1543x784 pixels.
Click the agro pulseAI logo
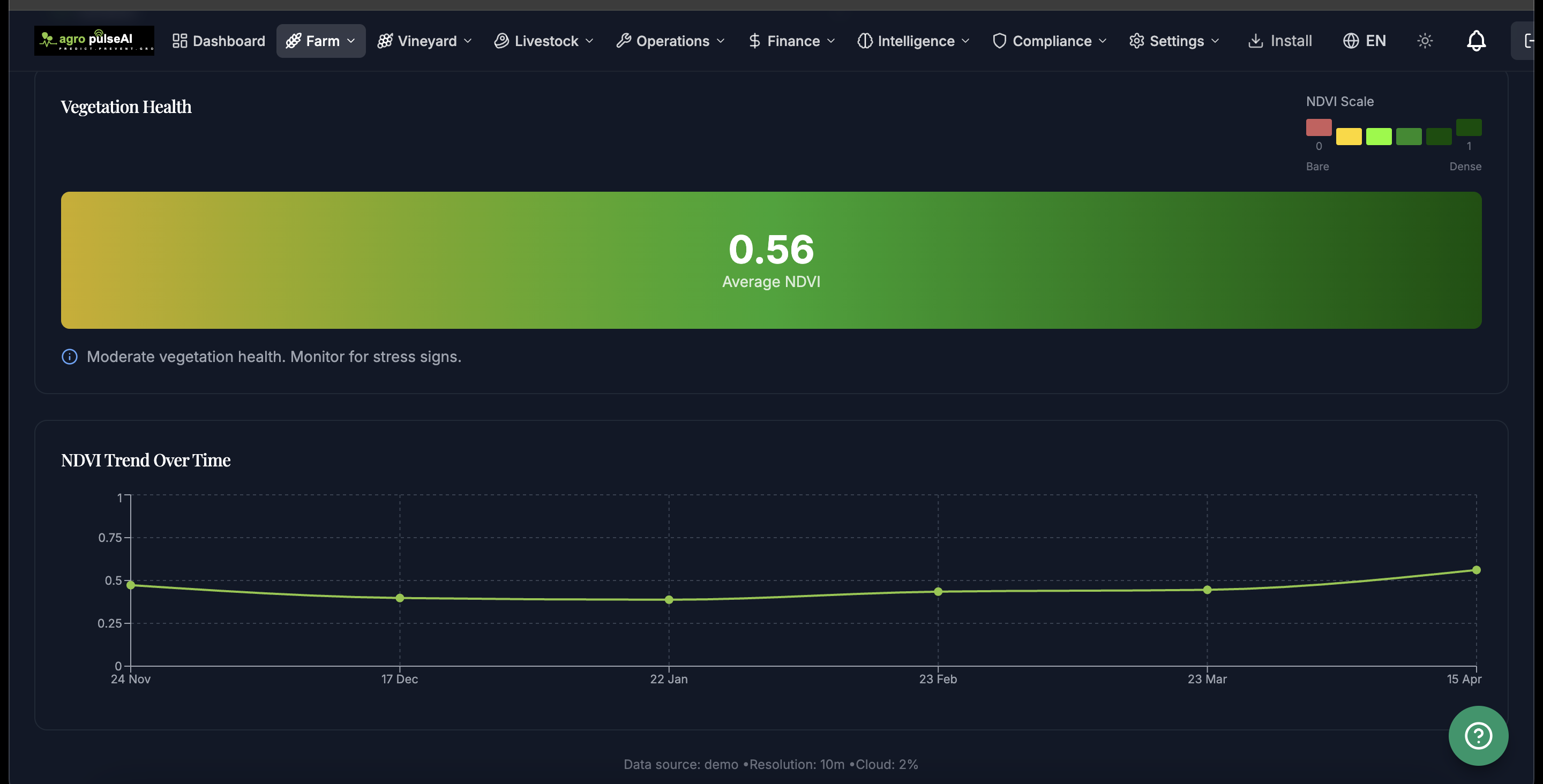94,41
